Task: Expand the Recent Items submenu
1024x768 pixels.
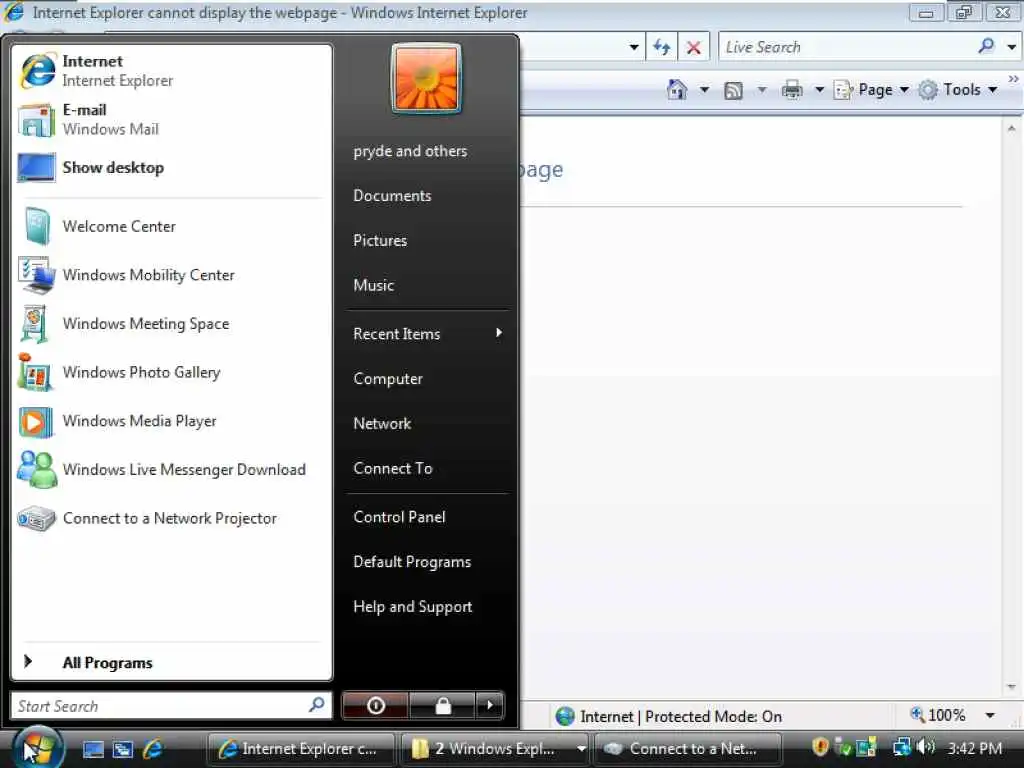Action: (x=426, y=334)
